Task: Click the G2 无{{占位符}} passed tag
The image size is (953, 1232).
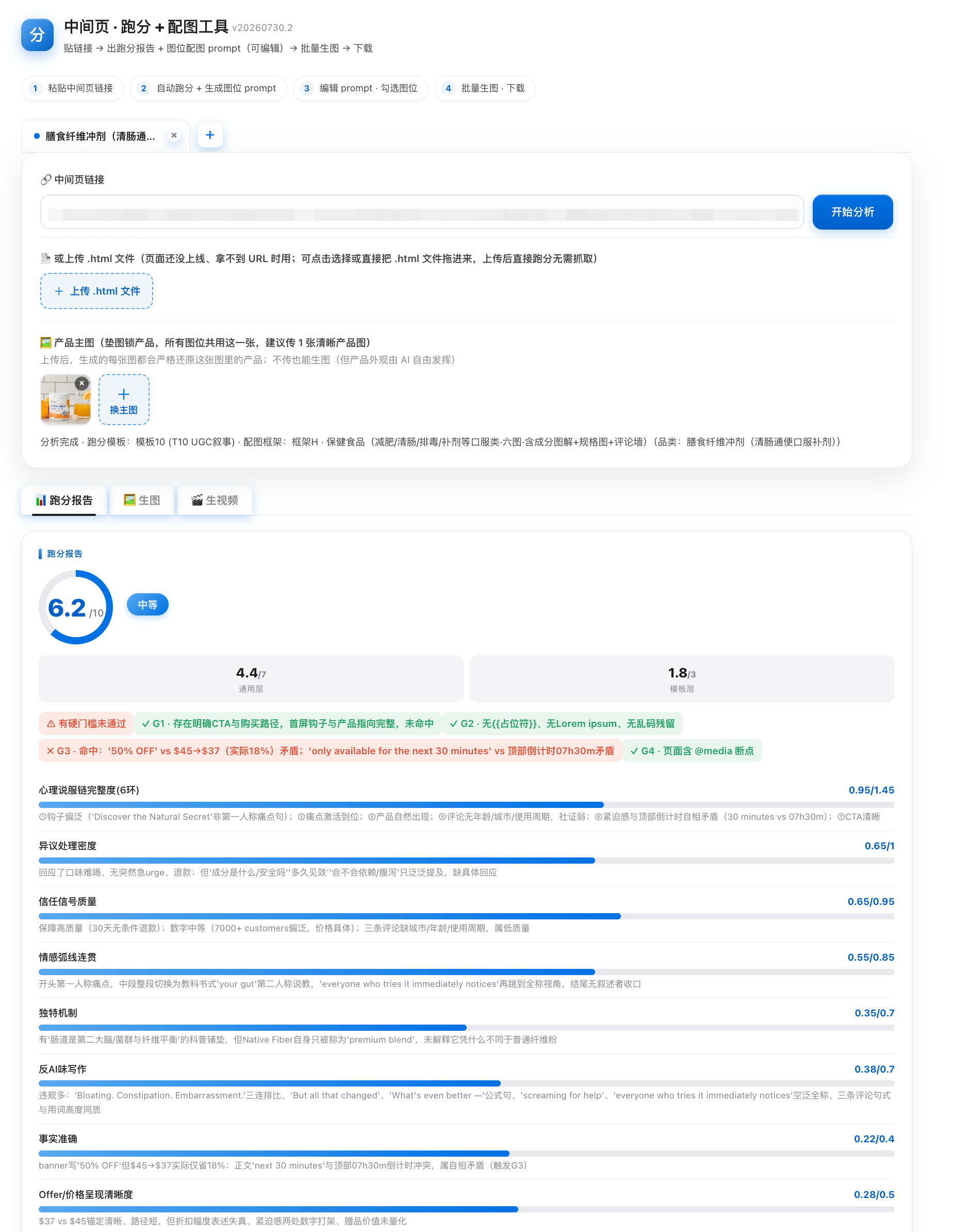Action: pos(562,724)
